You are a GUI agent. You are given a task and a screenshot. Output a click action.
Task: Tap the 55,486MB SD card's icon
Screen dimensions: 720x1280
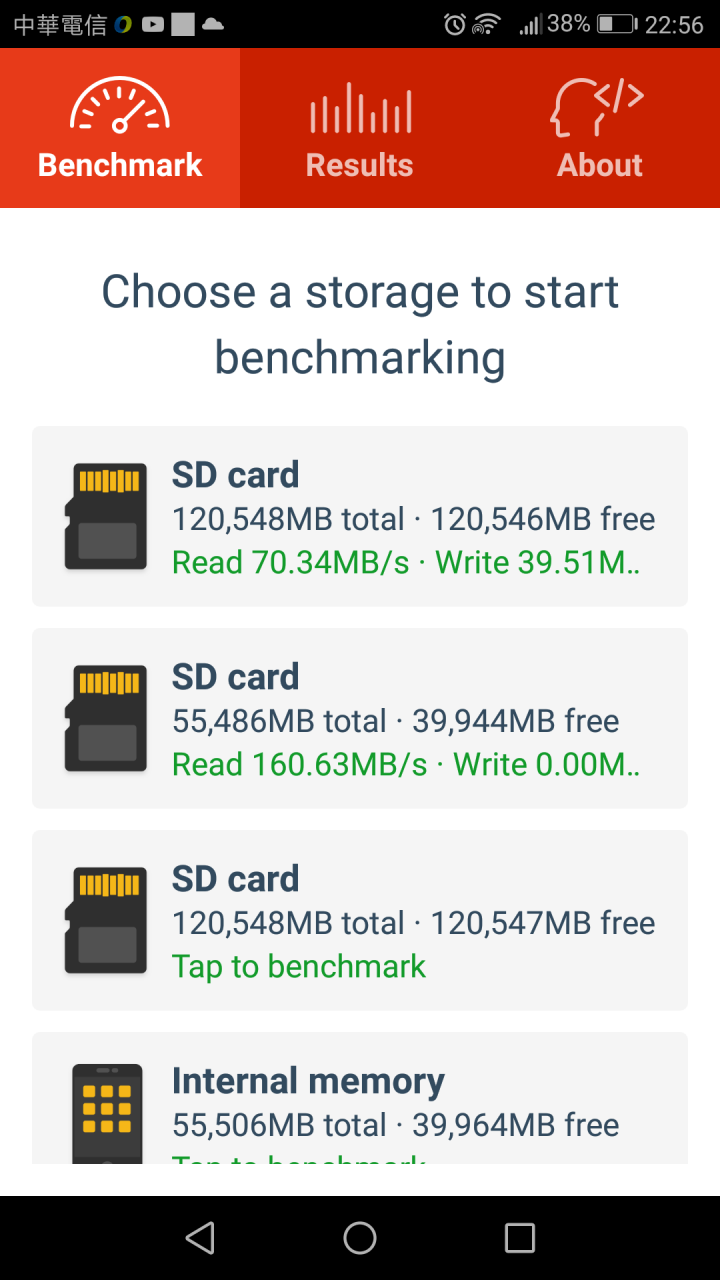(106, 718)
